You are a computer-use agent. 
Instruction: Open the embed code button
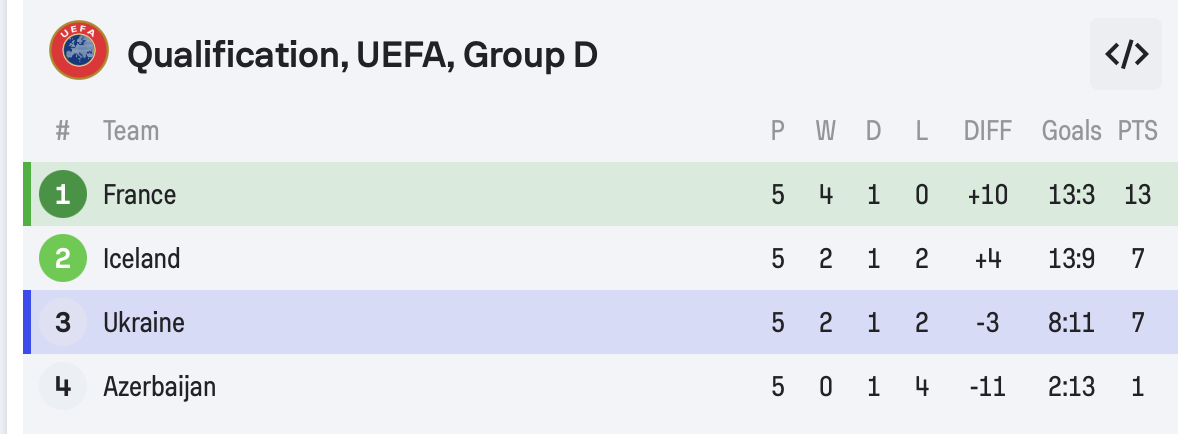[x=1126, y=54]
